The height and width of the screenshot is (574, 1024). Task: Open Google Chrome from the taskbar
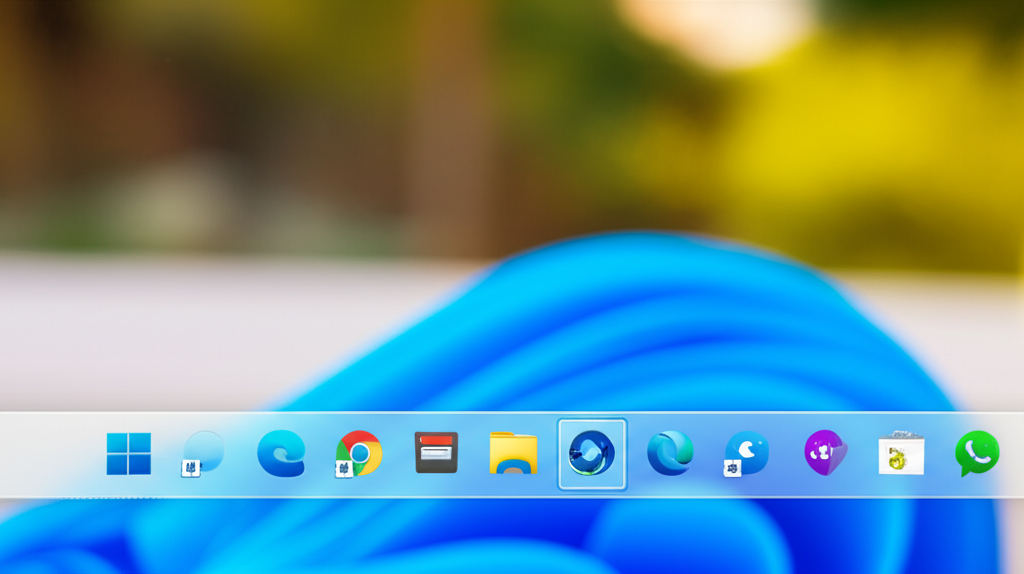360,452
